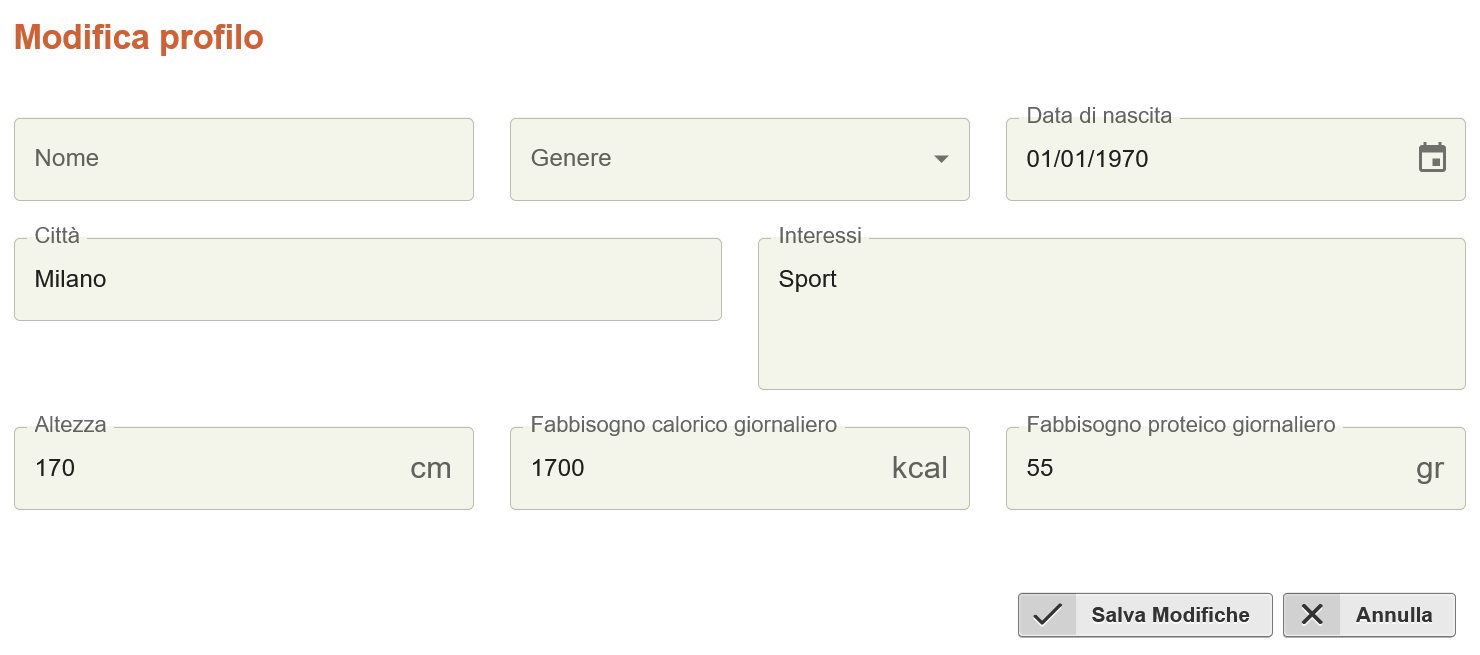Click the cm unit label in Altezza
Screen dimensions: 1480x655
(432, 468)
